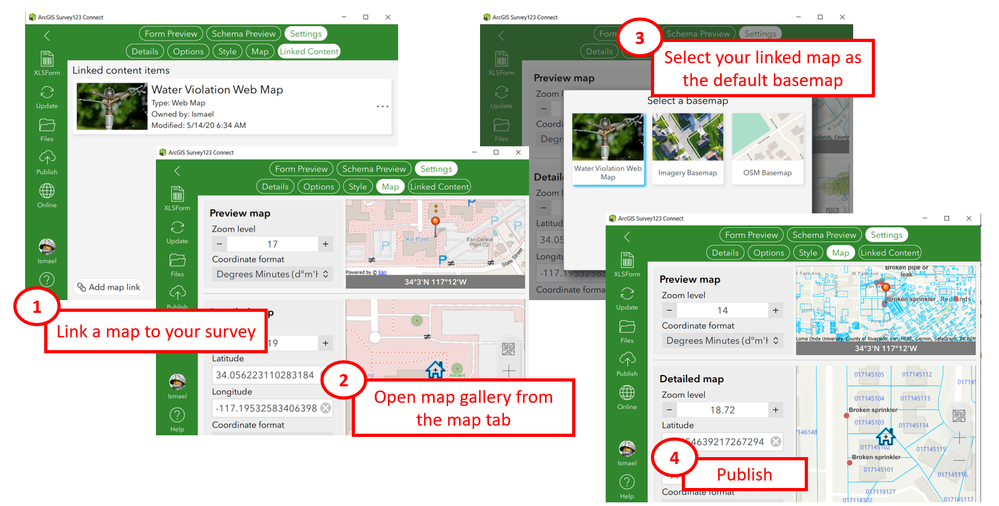Image resolution: width=999 pixels, height=506 pixels.
Task: Click Schema Preview tab in the zoom 14 map window
Action: tap(824, 235)
